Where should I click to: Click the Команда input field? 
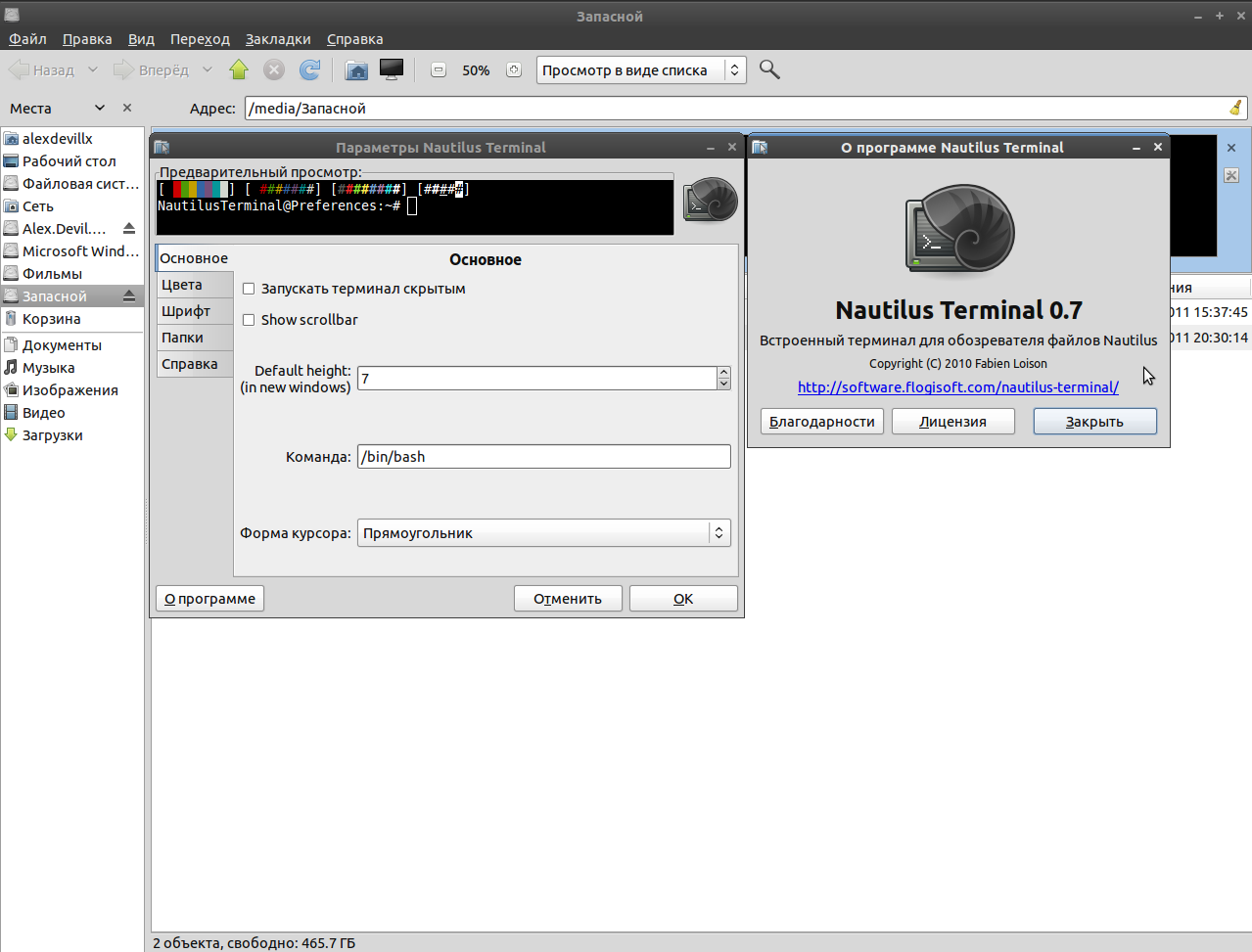(x=544, y=457)
